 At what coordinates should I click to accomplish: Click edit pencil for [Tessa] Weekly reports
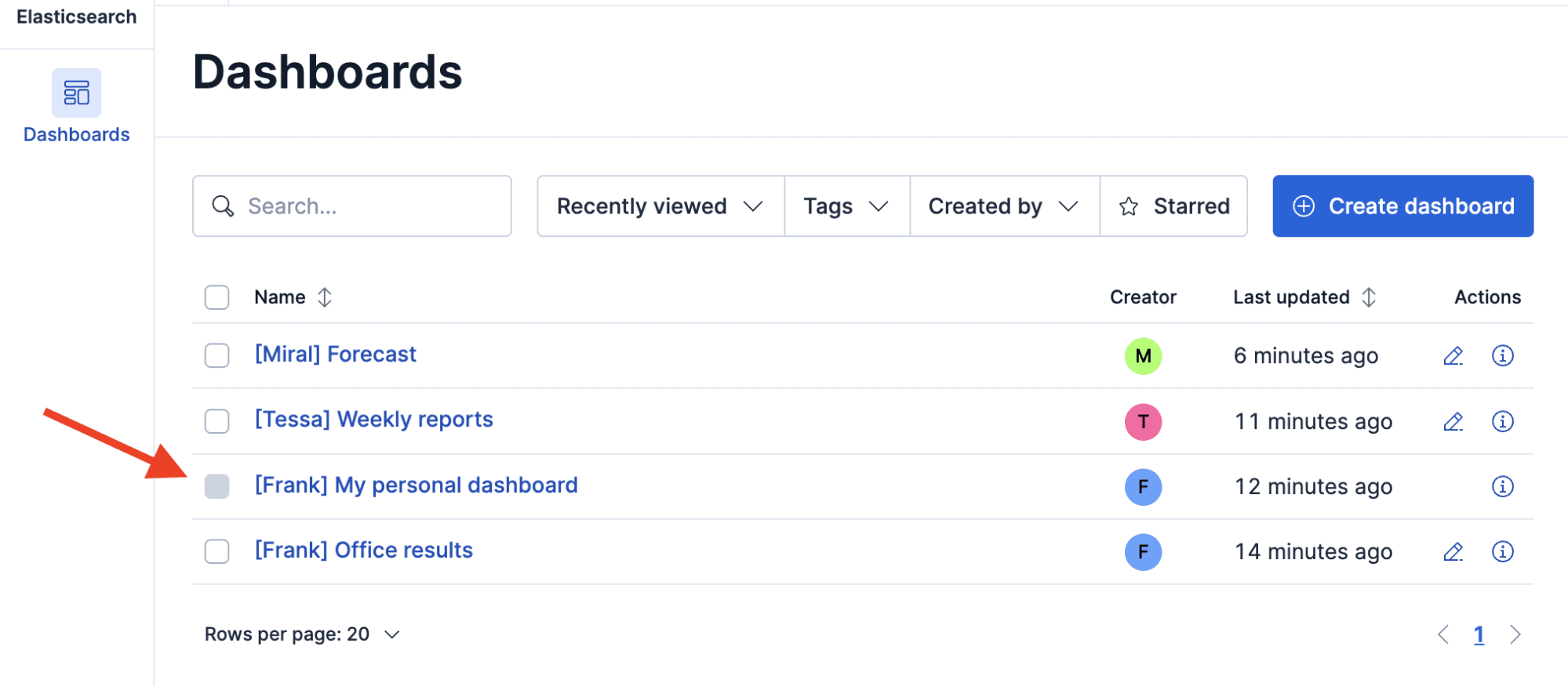[x=1453, y=422]
